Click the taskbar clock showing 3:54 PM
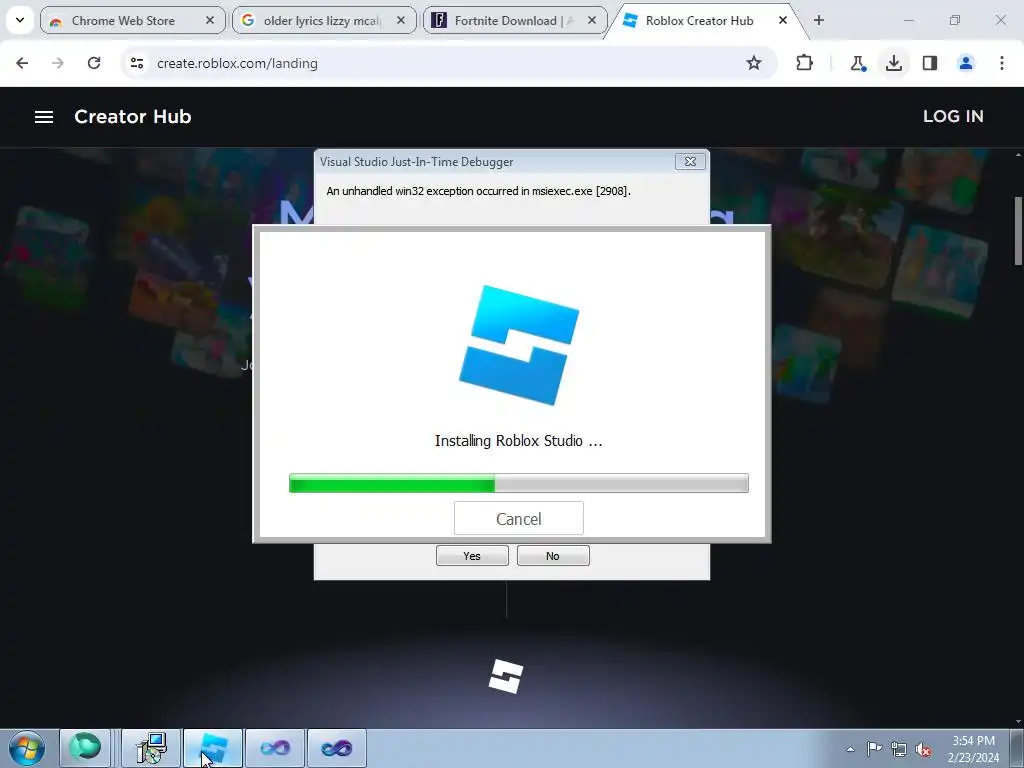Image resolution: width=1024 pixels, height=768 pixels. pos(974,749)
